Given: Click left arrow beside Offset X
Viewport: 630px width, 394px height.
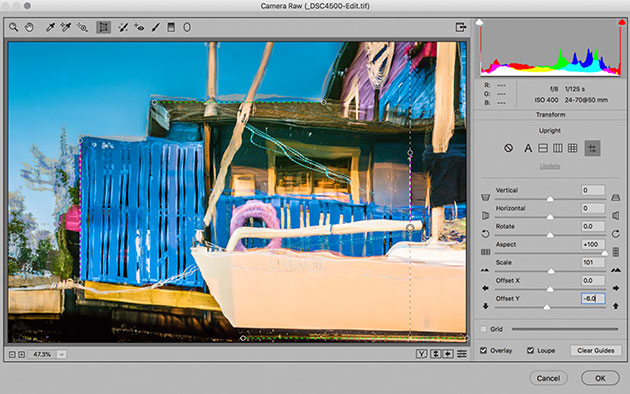Looking at the screenshot, I should tap(485, 288).
